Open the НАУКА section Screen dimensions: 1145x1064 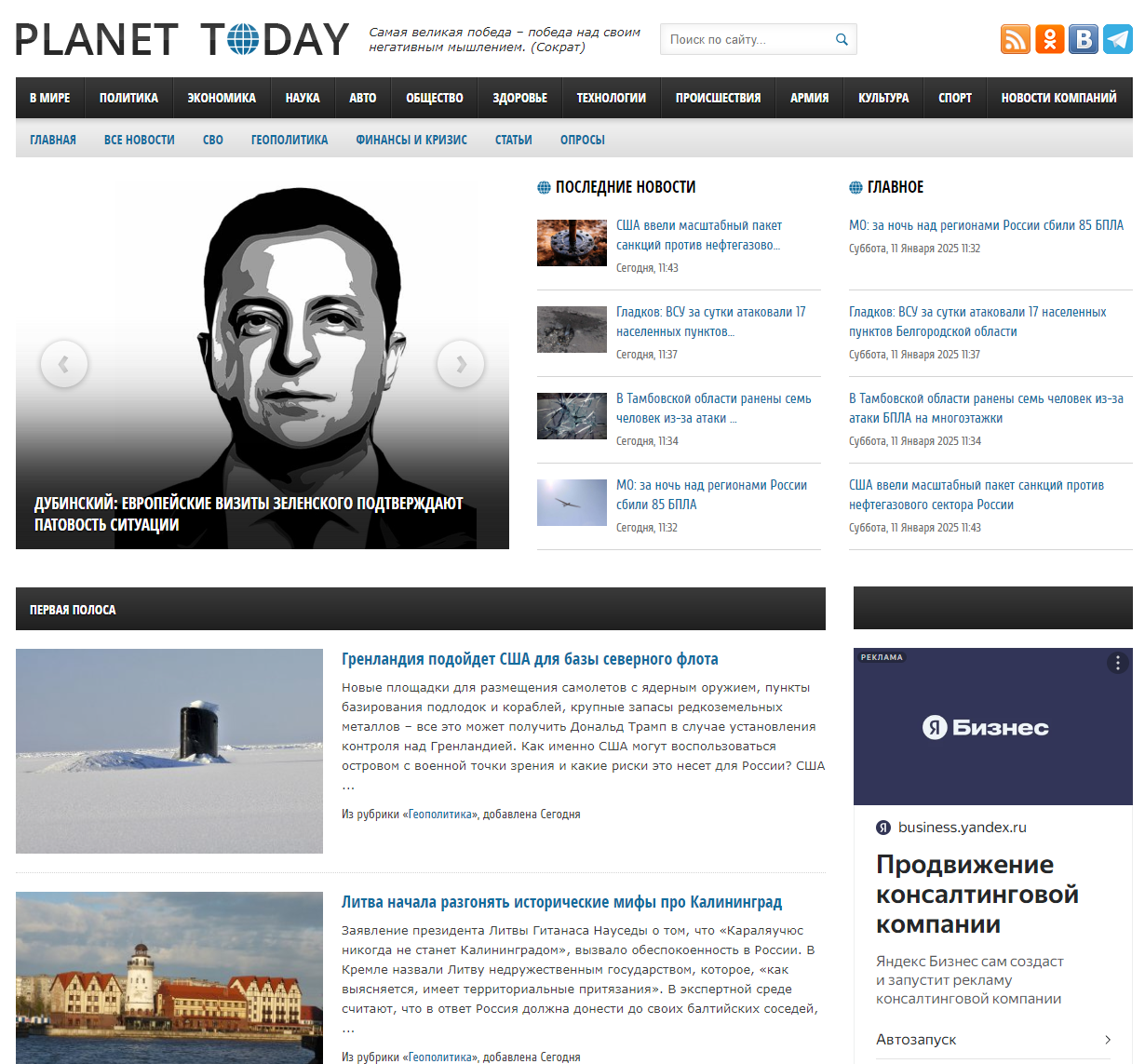click(303, 98)
